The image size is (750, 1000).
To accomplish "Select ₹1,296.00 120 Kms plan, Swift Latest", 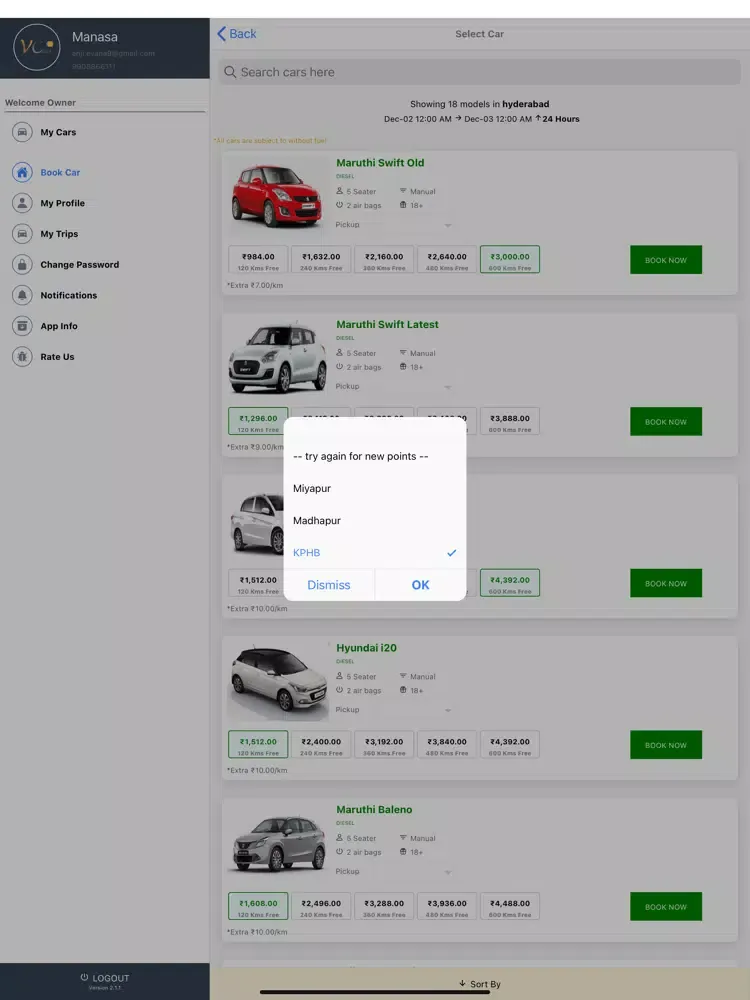I will coord(258,422).
